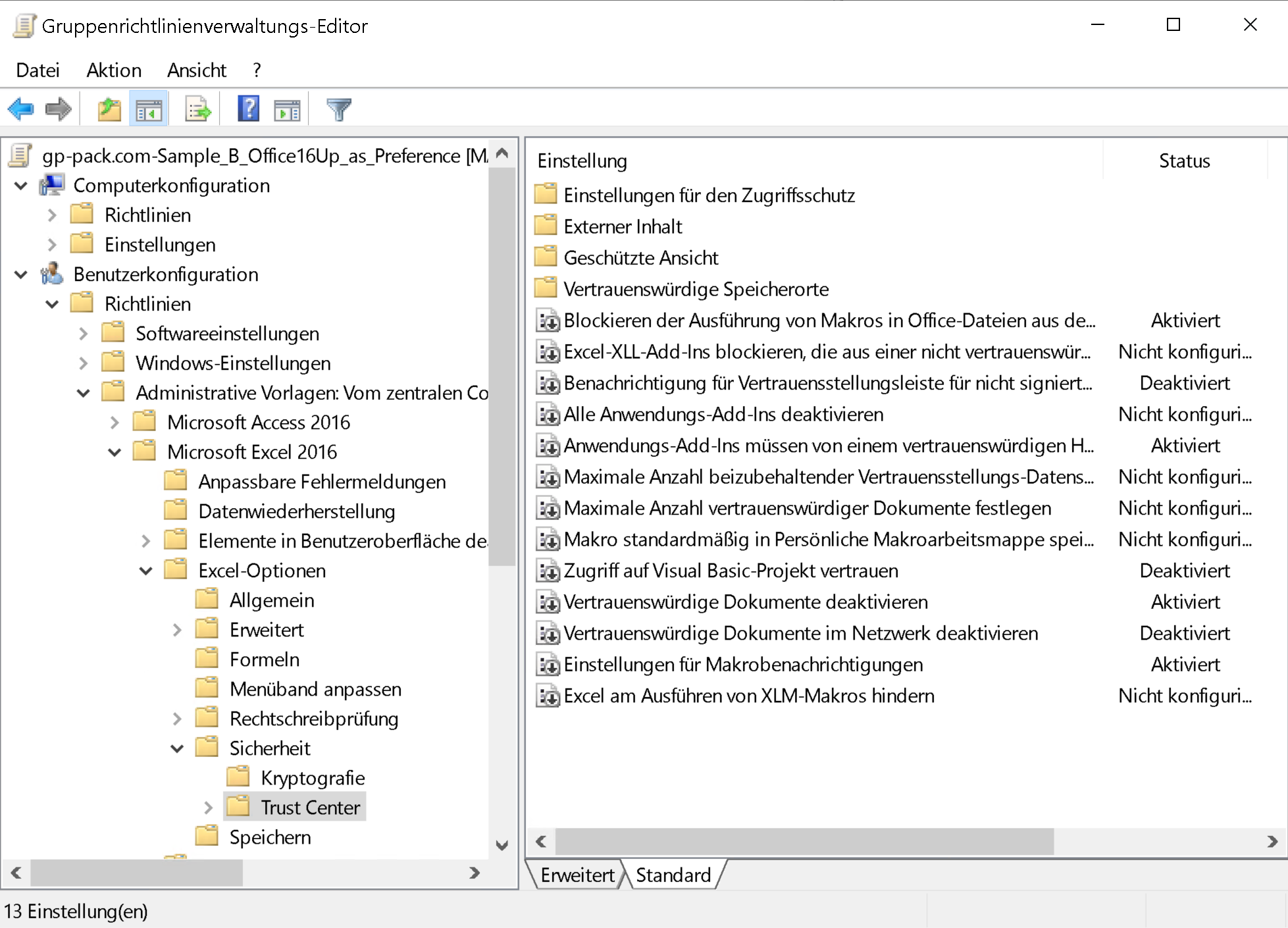Go up one level with folder icon
This screenshot has height=928, width=1288.
coord(109,109)
